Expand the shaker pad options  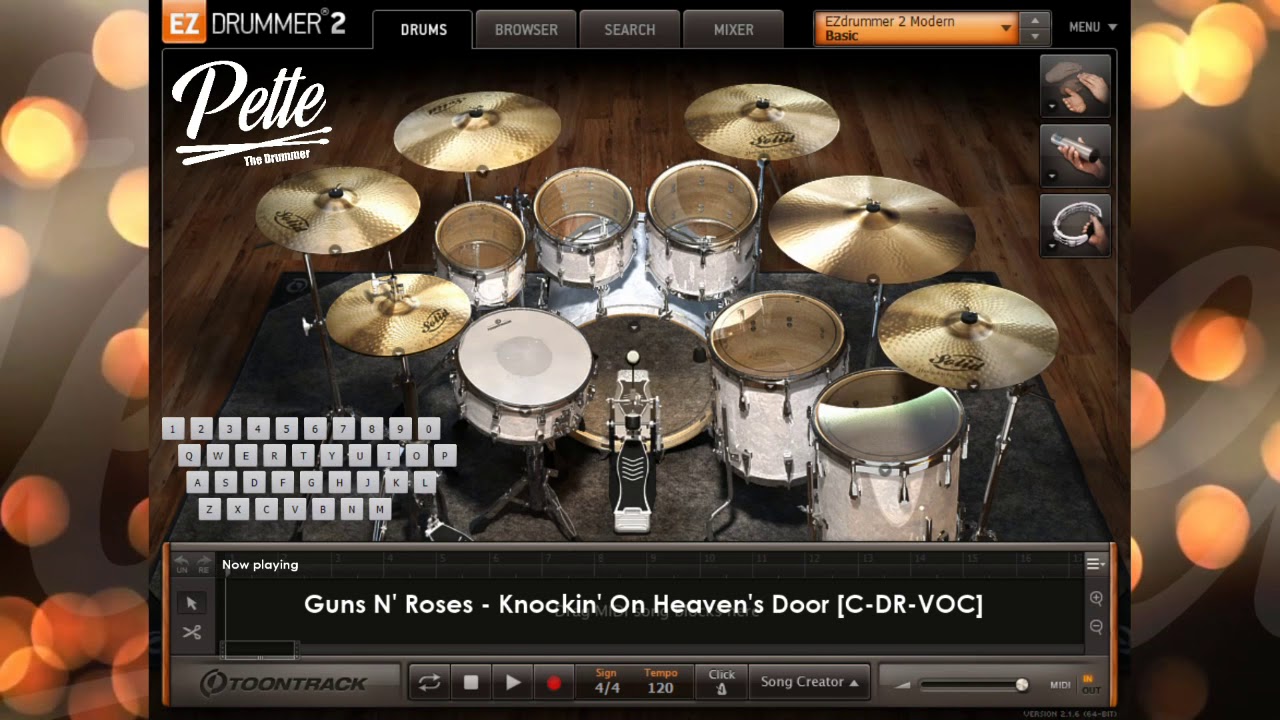click(x=1051, y=176)
